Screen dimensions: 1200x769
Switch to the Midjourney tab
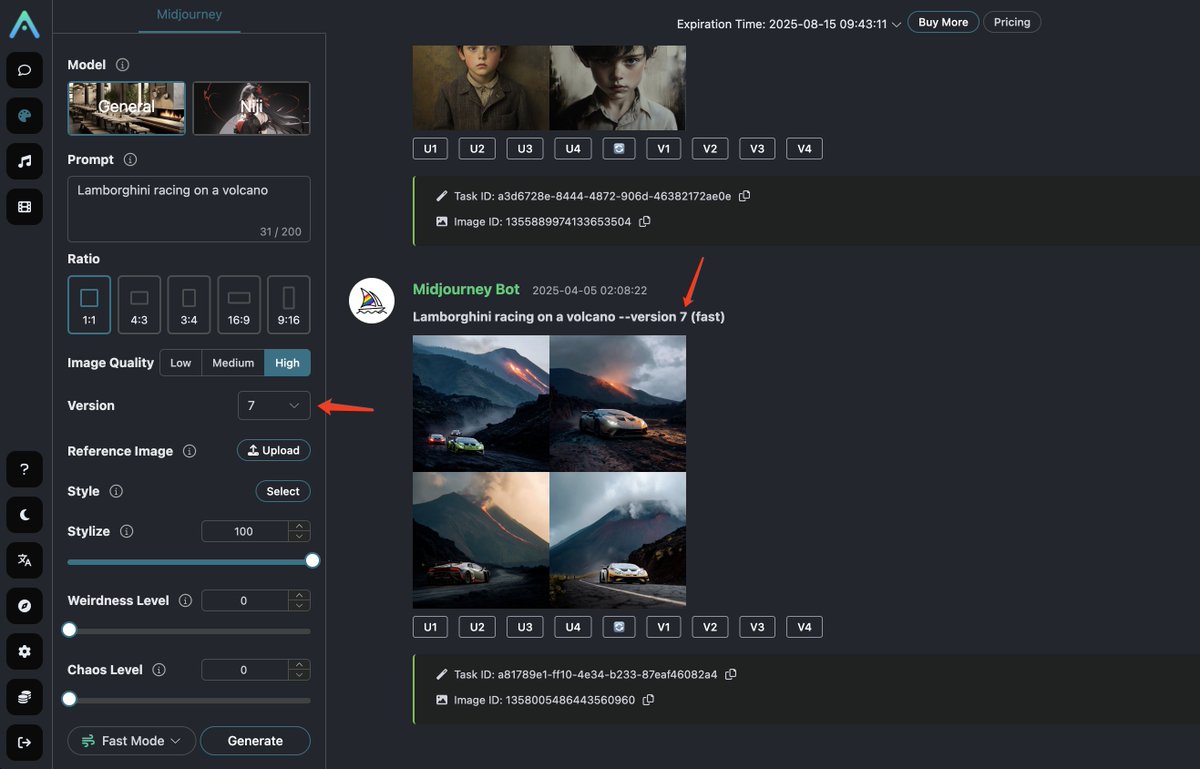pyautogui.click(x=189, y=15)
